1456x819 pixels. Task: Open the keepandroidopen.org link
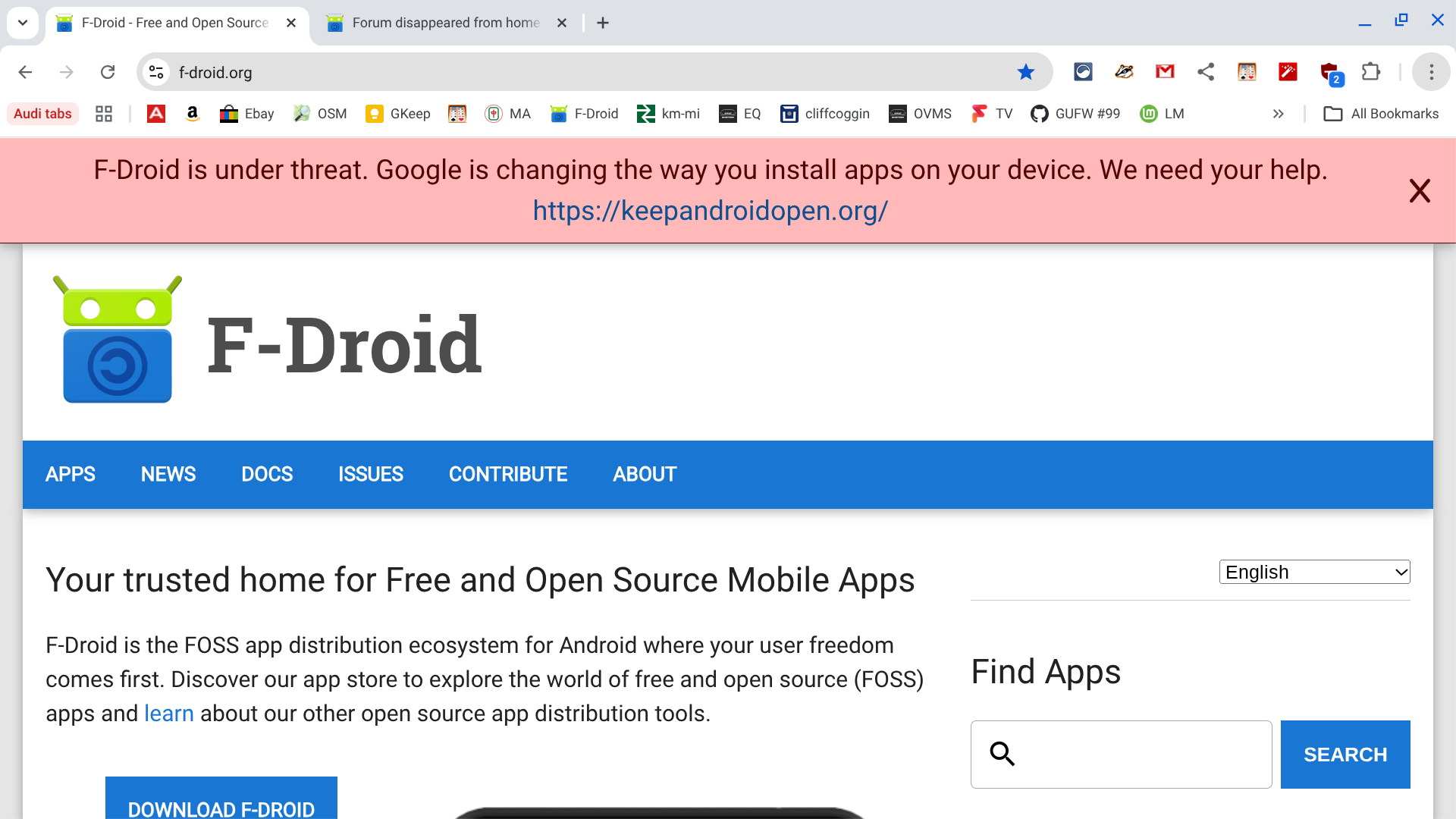pyautogui.click(x=710, y=211)
